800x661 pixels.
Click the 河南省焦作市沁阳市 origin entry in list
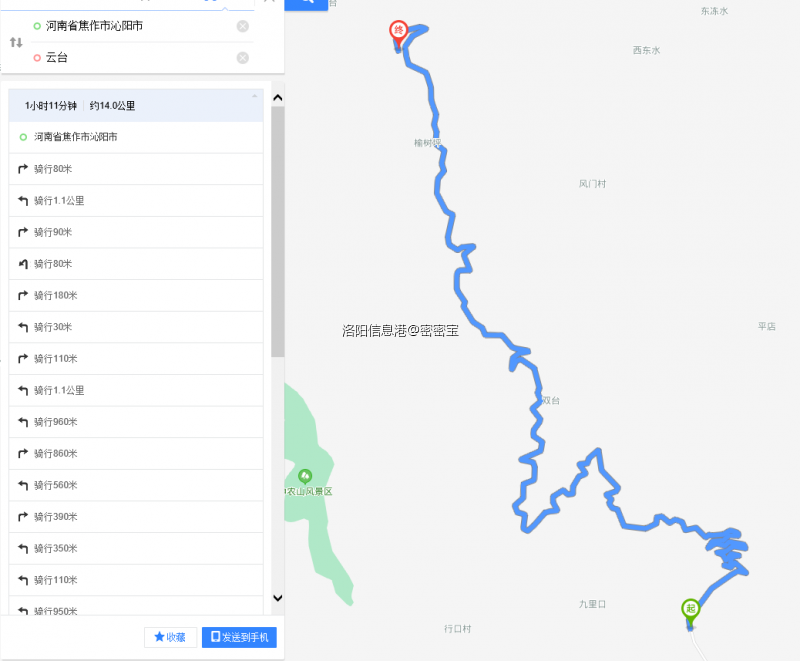136,137
